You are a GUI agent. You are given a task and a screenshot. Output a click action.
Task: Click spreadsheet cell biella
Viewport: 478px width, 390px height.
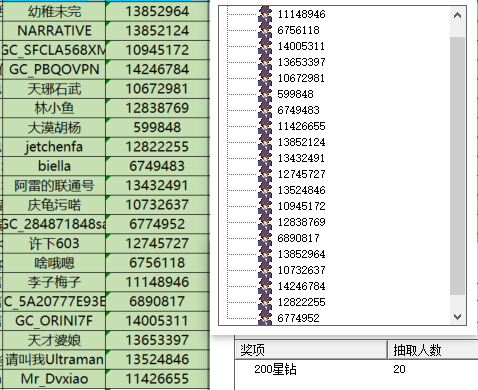pyautogui.click(x=54, y=166)
